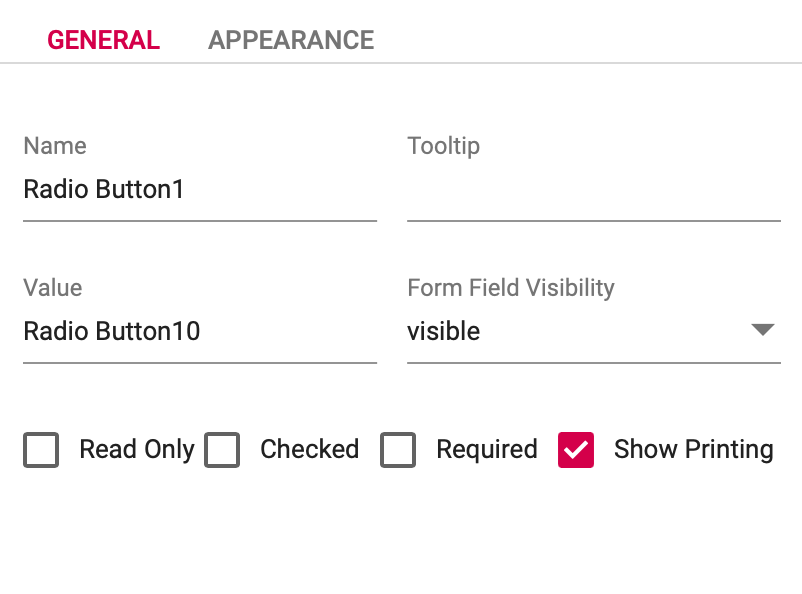
Task: Click the 'Read Only' text label
Action: pyautogui.click(x=137, y=450)
